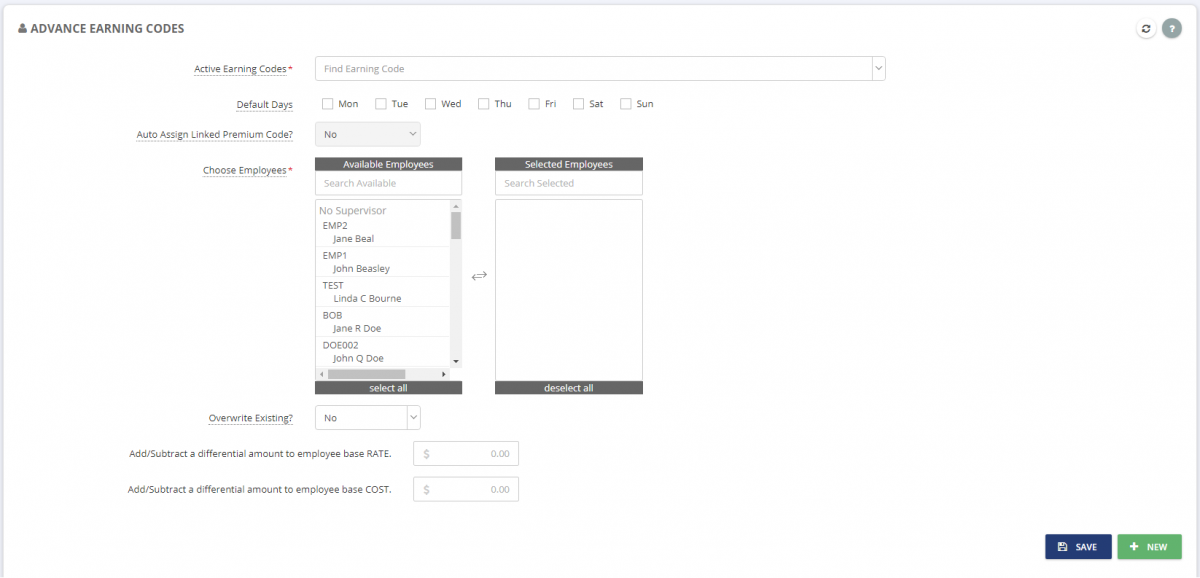The height and width of the screenshot is (578, 1200).
Task: Click the scroll right arrow in employee list
Action: pos(445,374)
